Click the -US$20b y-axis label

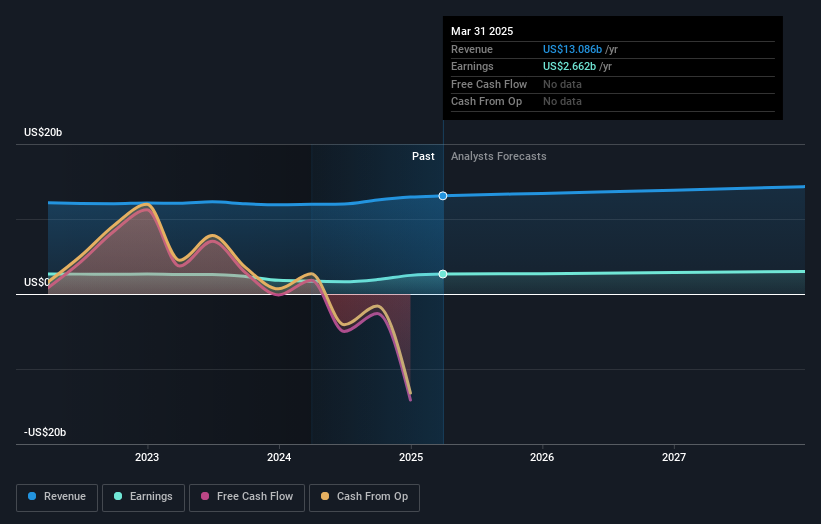click(x=45, y=432)
